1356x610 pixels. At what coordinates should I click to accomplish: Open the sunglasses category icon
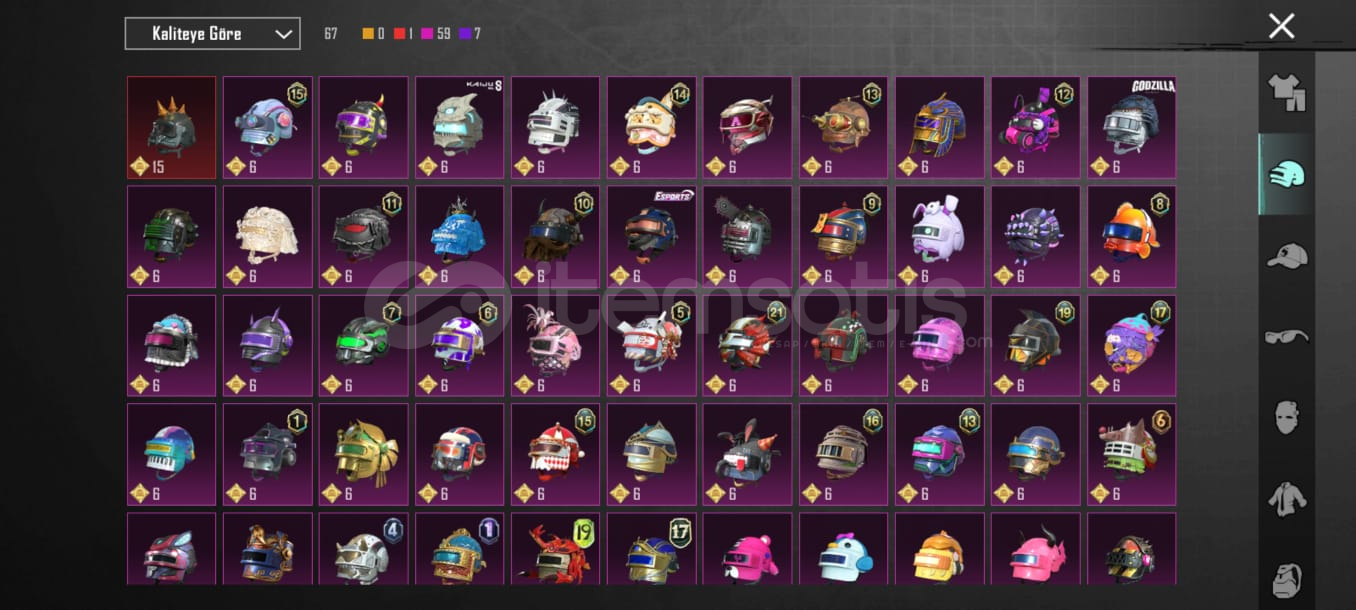1286,336
